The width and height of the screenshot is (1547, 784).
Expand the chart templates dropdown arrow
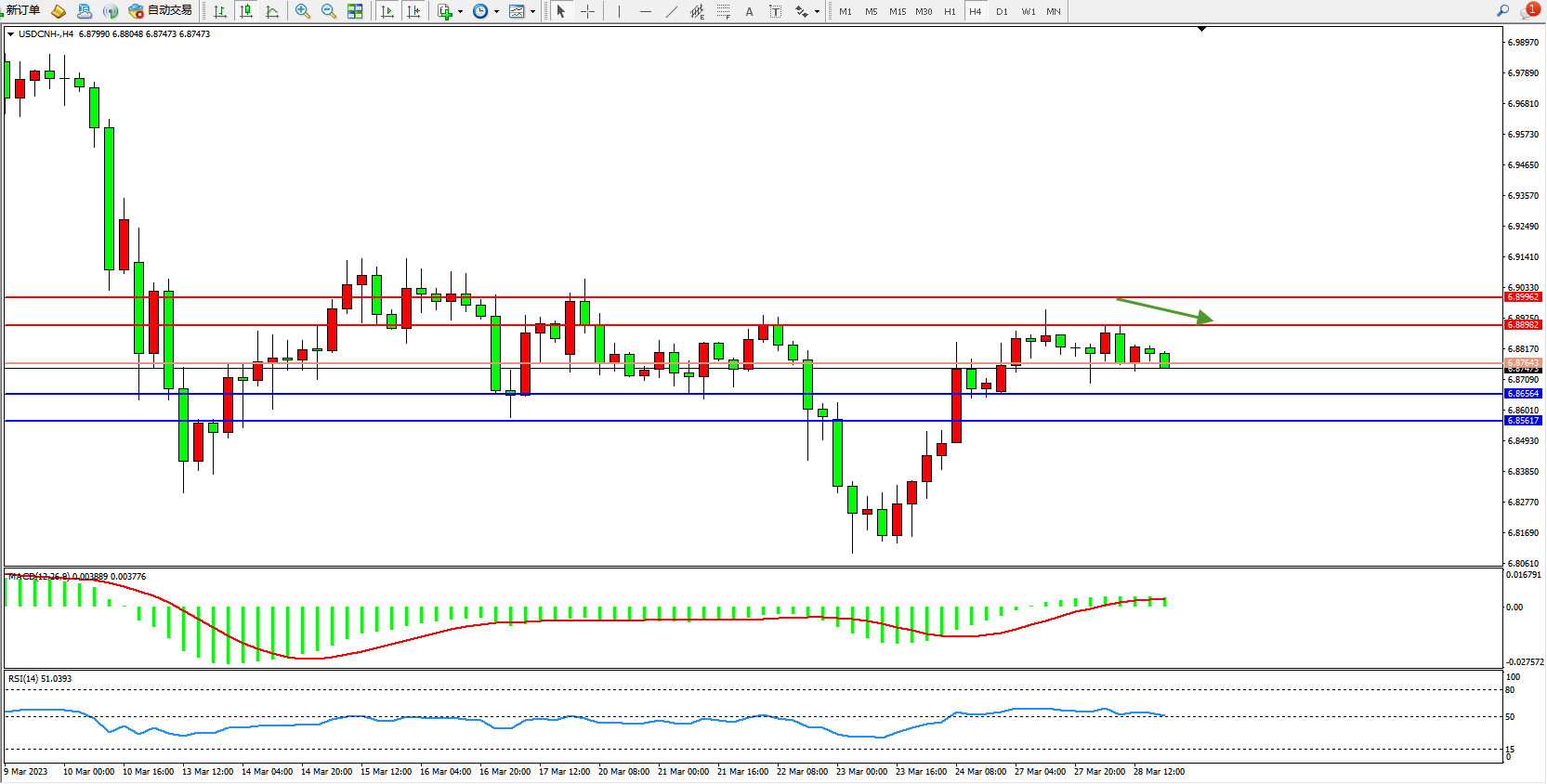[533, 12]
